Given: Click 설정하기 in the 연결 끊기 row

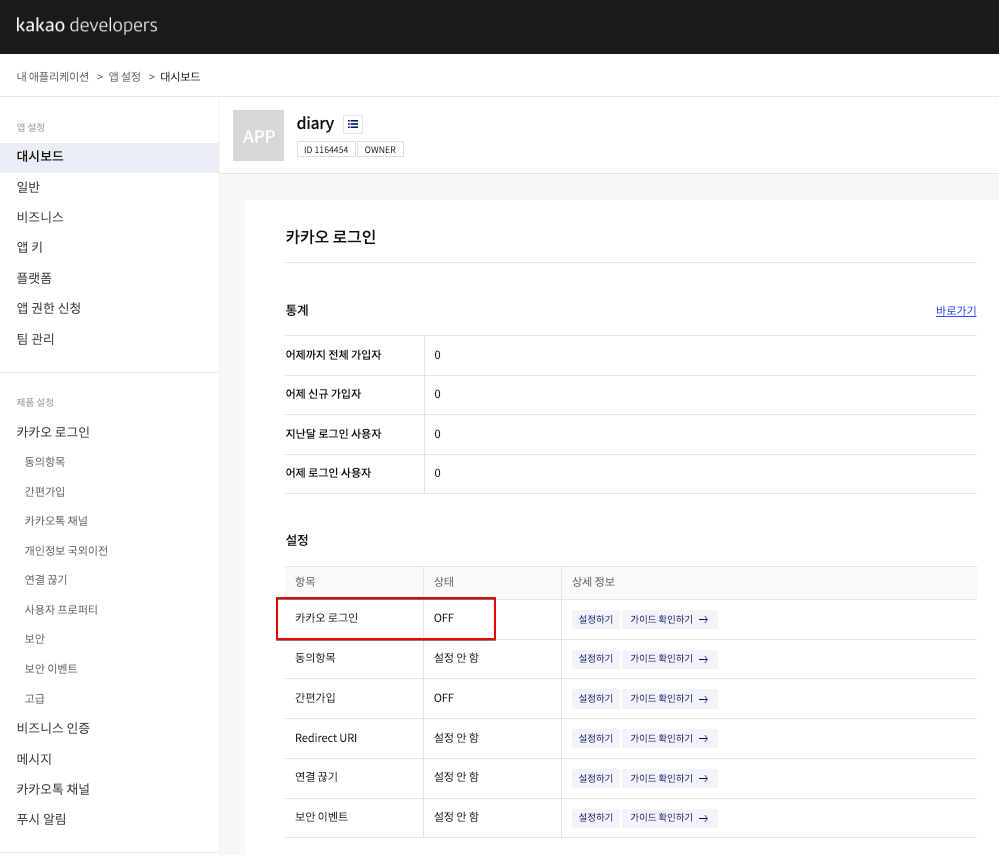Looking at the screenshot, I should pos(596,779).
